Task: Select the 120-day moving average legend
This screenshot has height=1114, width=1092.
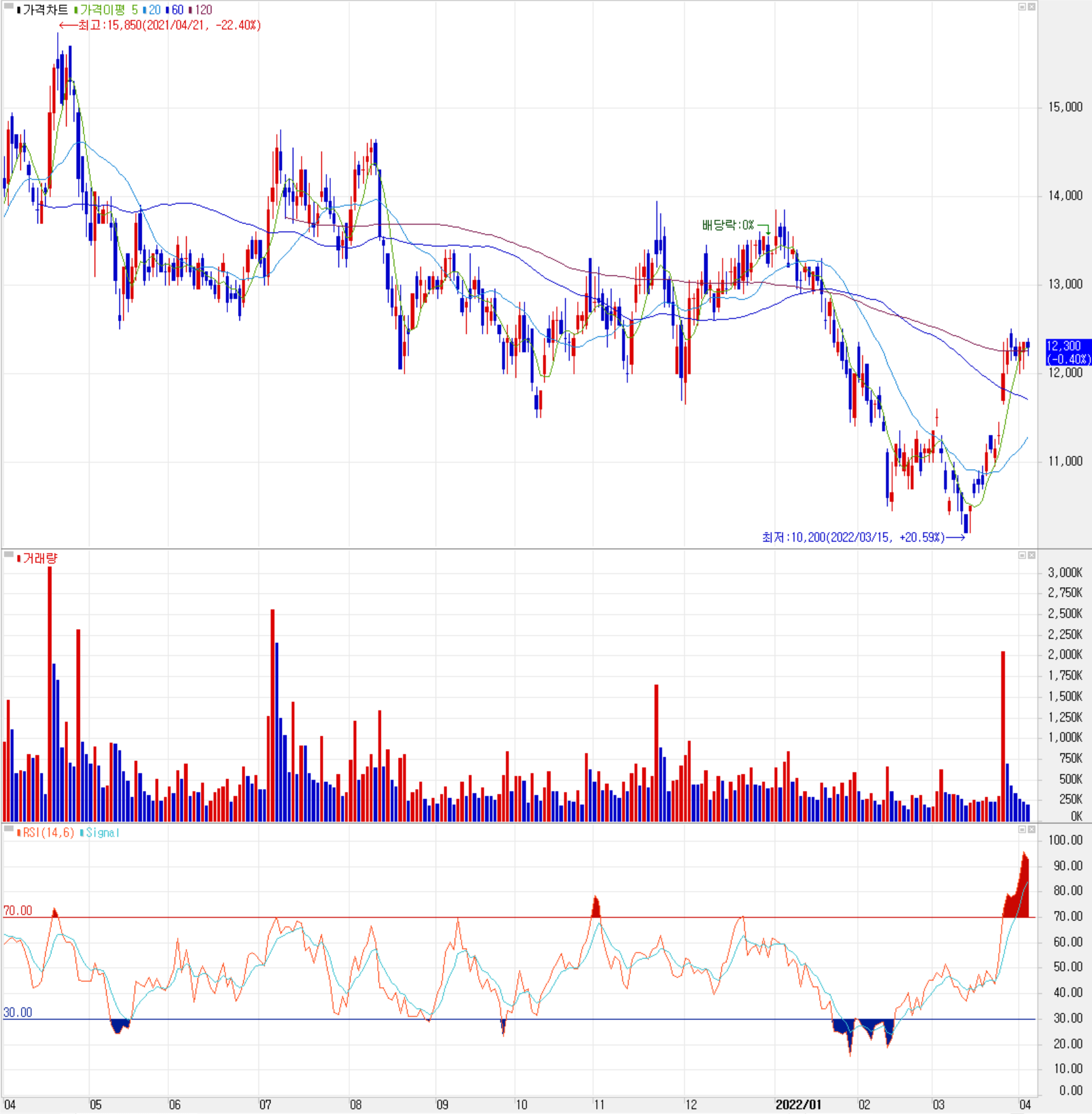Action: pyautogui.click(x=203, y=10)
